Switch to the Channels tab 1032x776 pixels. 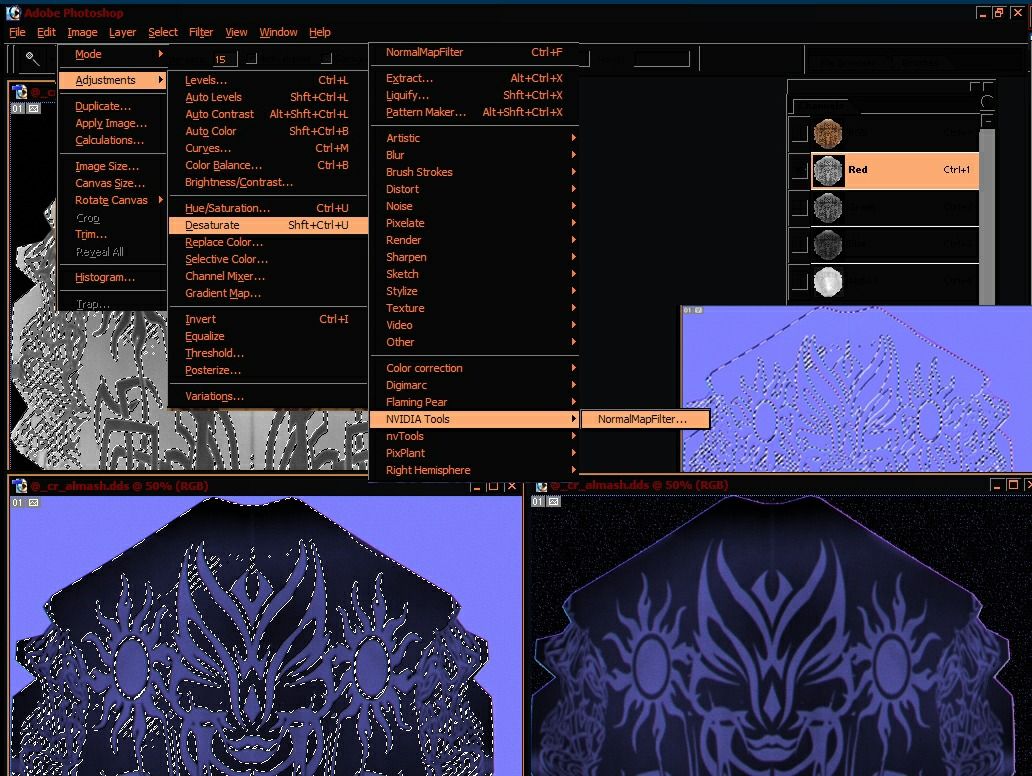(823, 106)
